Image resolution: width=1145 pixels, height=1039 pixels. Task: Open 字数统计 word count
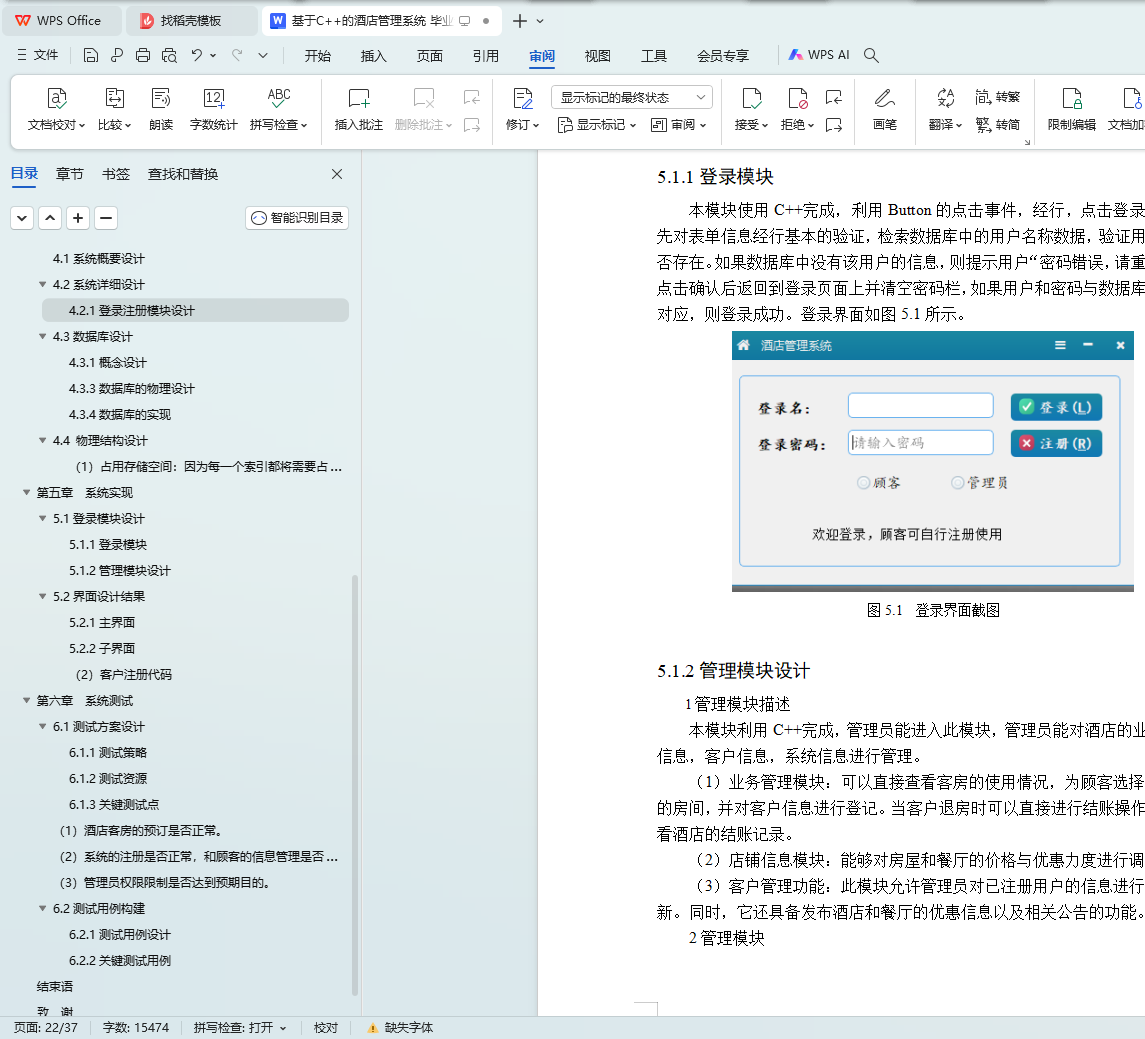point(213,109)
